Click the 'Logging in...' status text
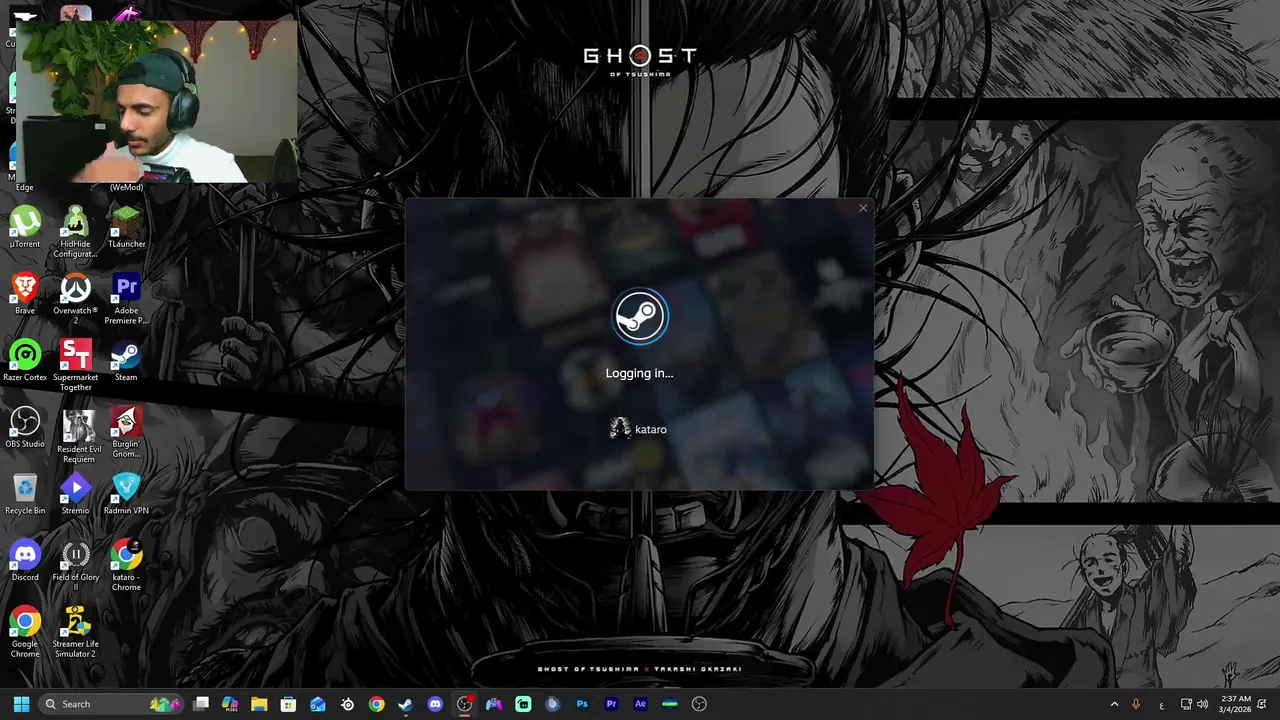 640,373
